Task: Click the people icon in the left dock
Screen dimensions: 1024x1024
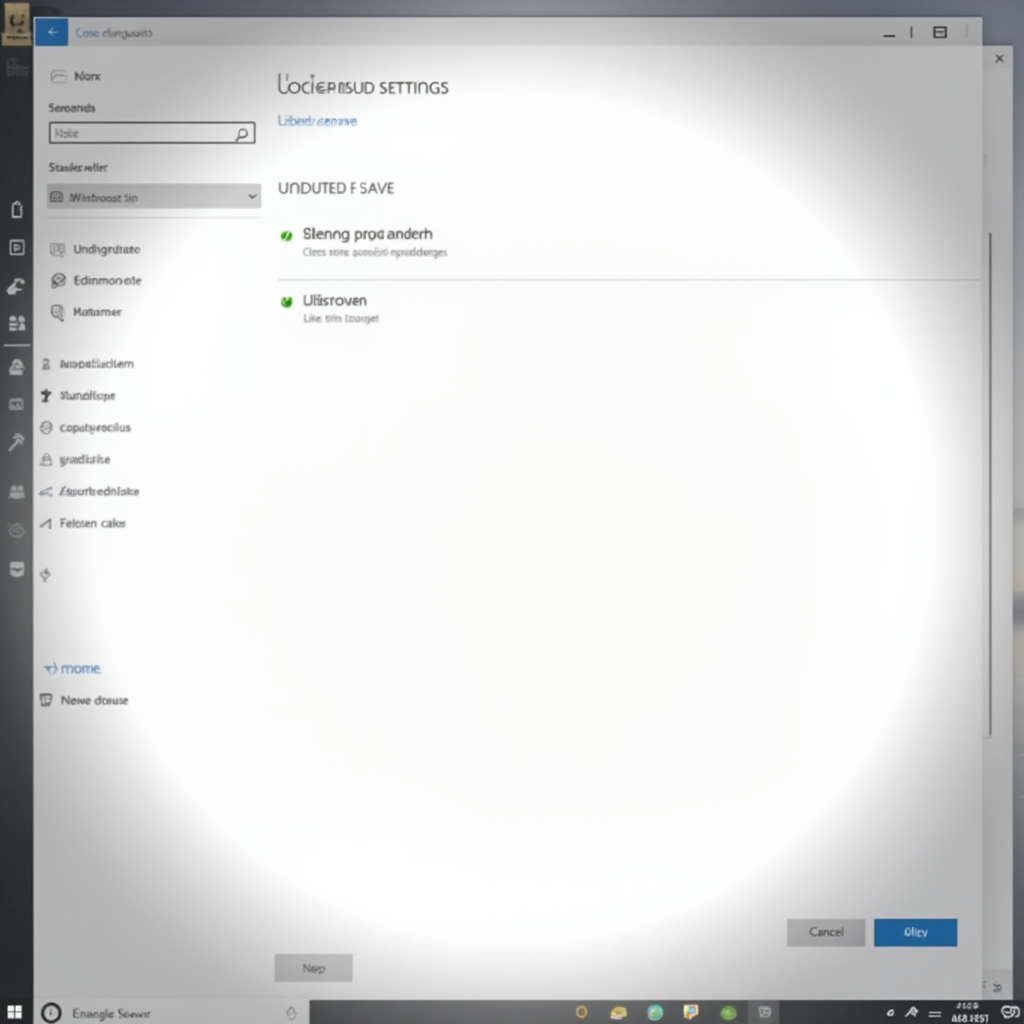Action: click(x=16, y=323)
